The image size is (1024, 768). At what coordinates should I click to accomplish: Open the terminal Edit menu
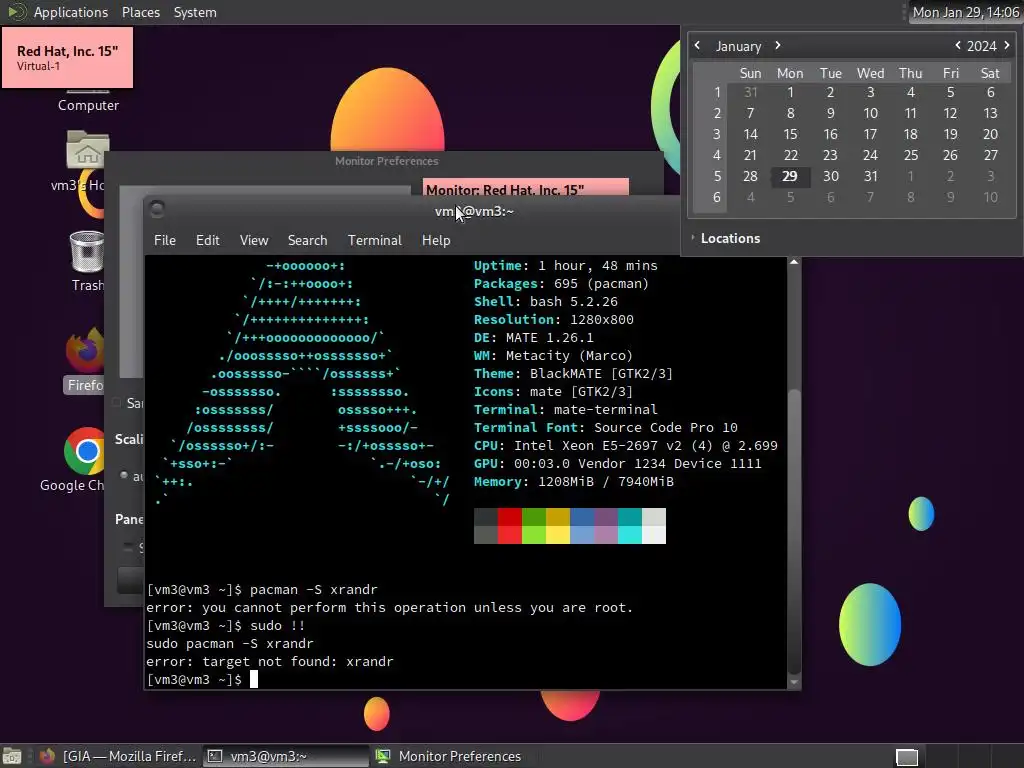[207, 240]
